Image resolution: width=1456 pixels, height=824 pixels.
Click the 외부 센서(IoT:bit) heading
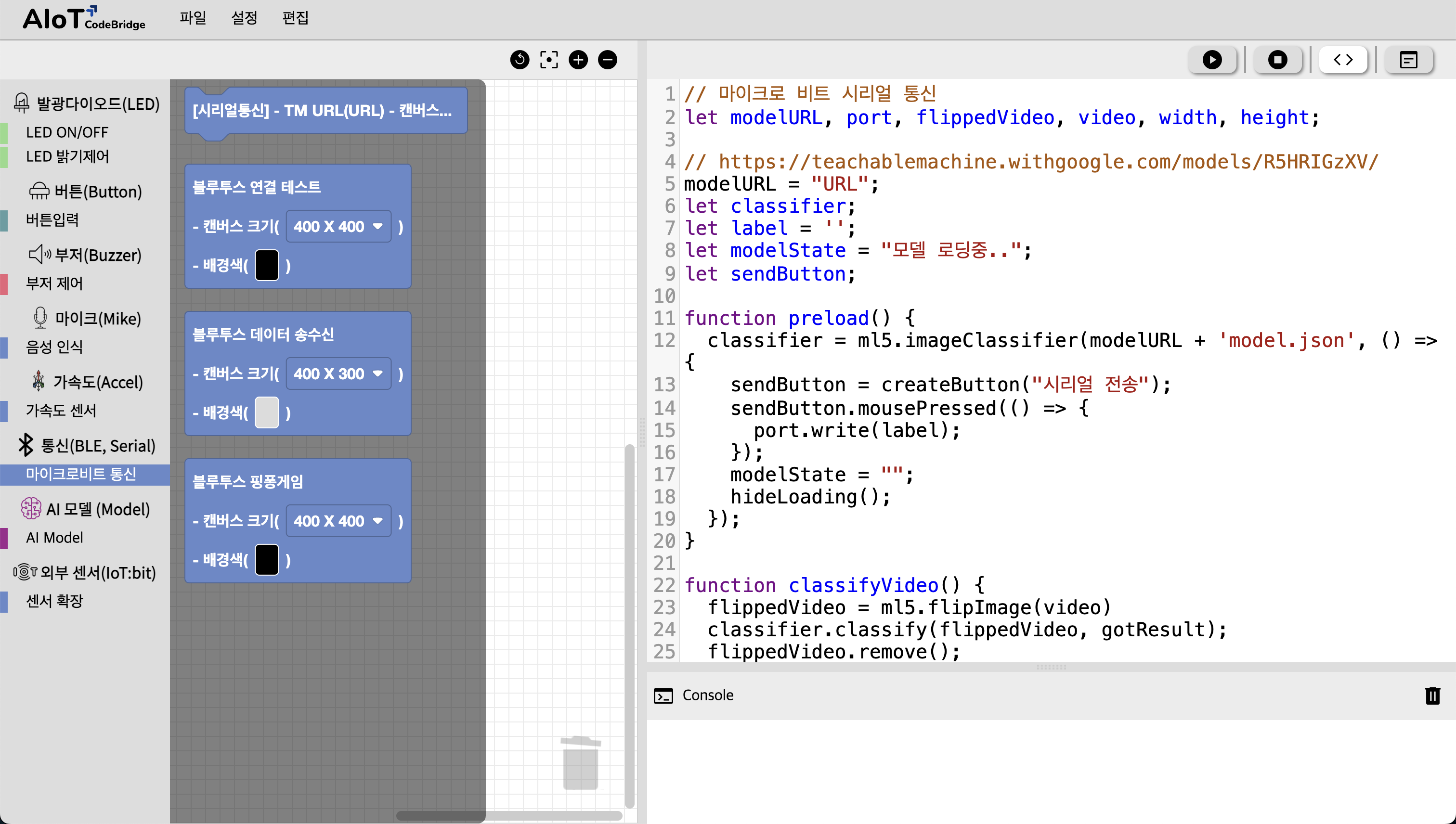coord(98,572)
